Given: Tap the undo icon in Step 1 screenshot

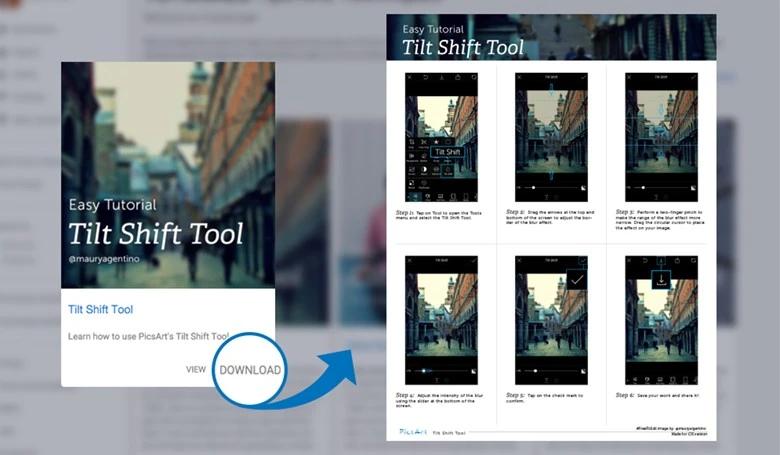Looking at the screenshot, I should pos(426,78).
